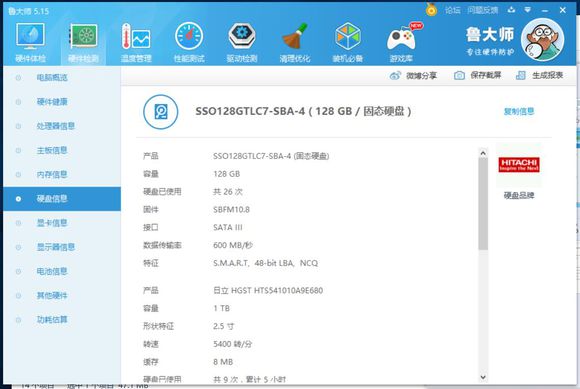This screenshot has width=580, height=389.
Task: Click the round hard disk icon beside title
Action: point(161,112)
